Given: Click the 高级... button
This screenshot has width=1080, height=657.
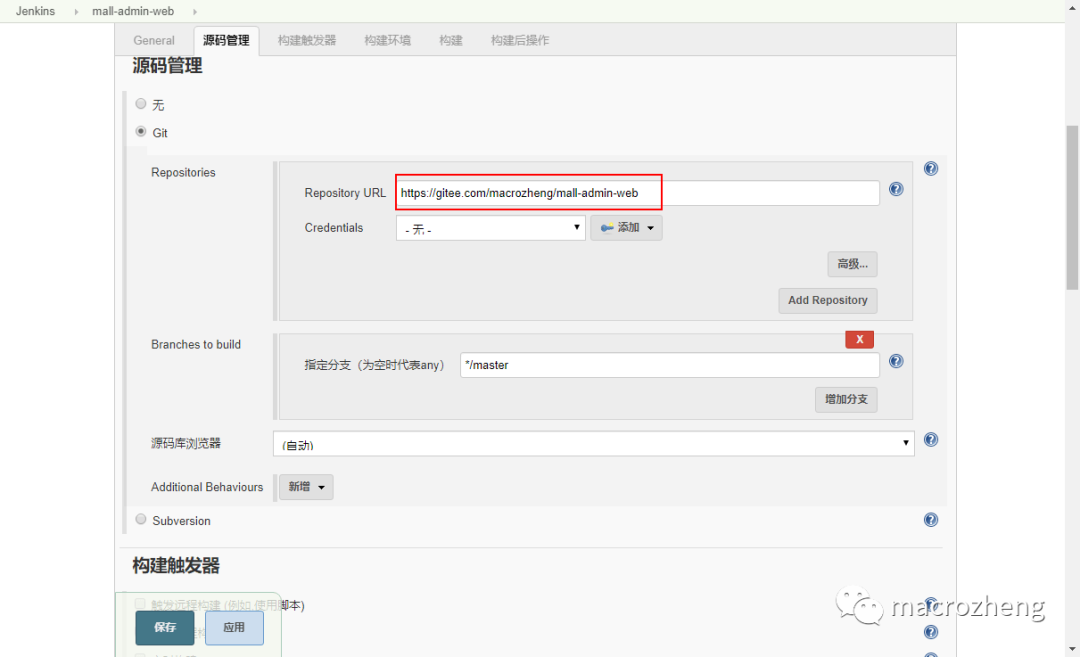Looking at the screenshot, I should click(x=852, y=264).
